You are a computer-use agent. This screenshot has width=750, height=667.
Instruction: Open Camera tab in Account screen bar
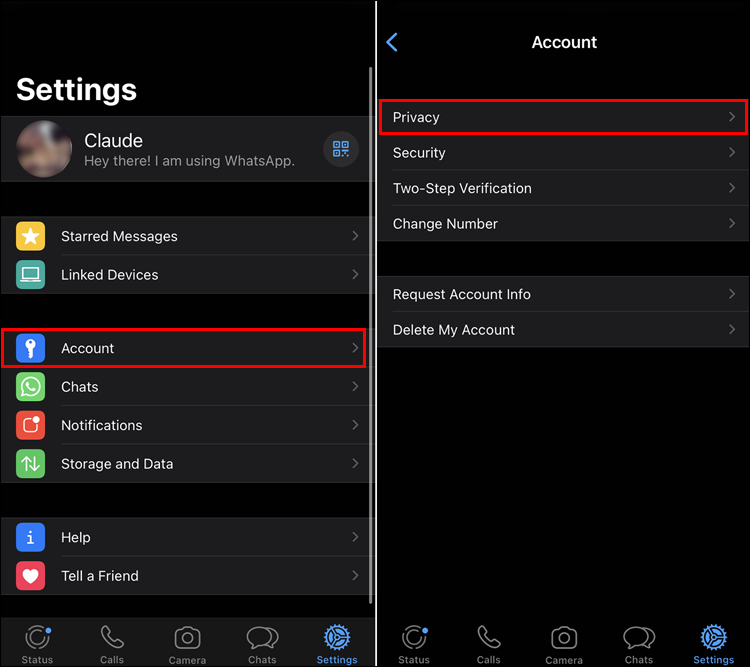(564, 644)
